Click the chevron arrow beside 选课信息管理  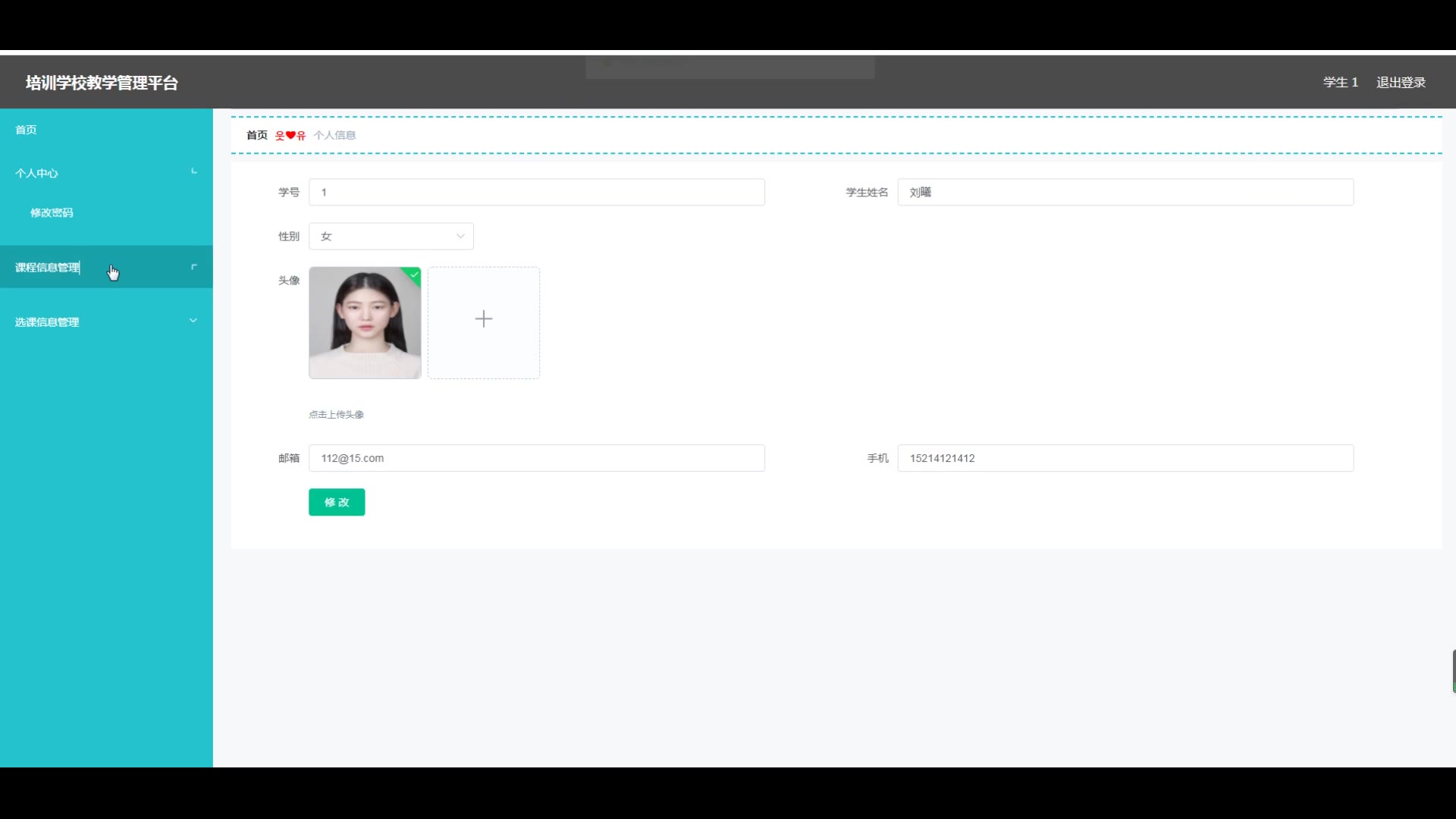coord(193,321)
